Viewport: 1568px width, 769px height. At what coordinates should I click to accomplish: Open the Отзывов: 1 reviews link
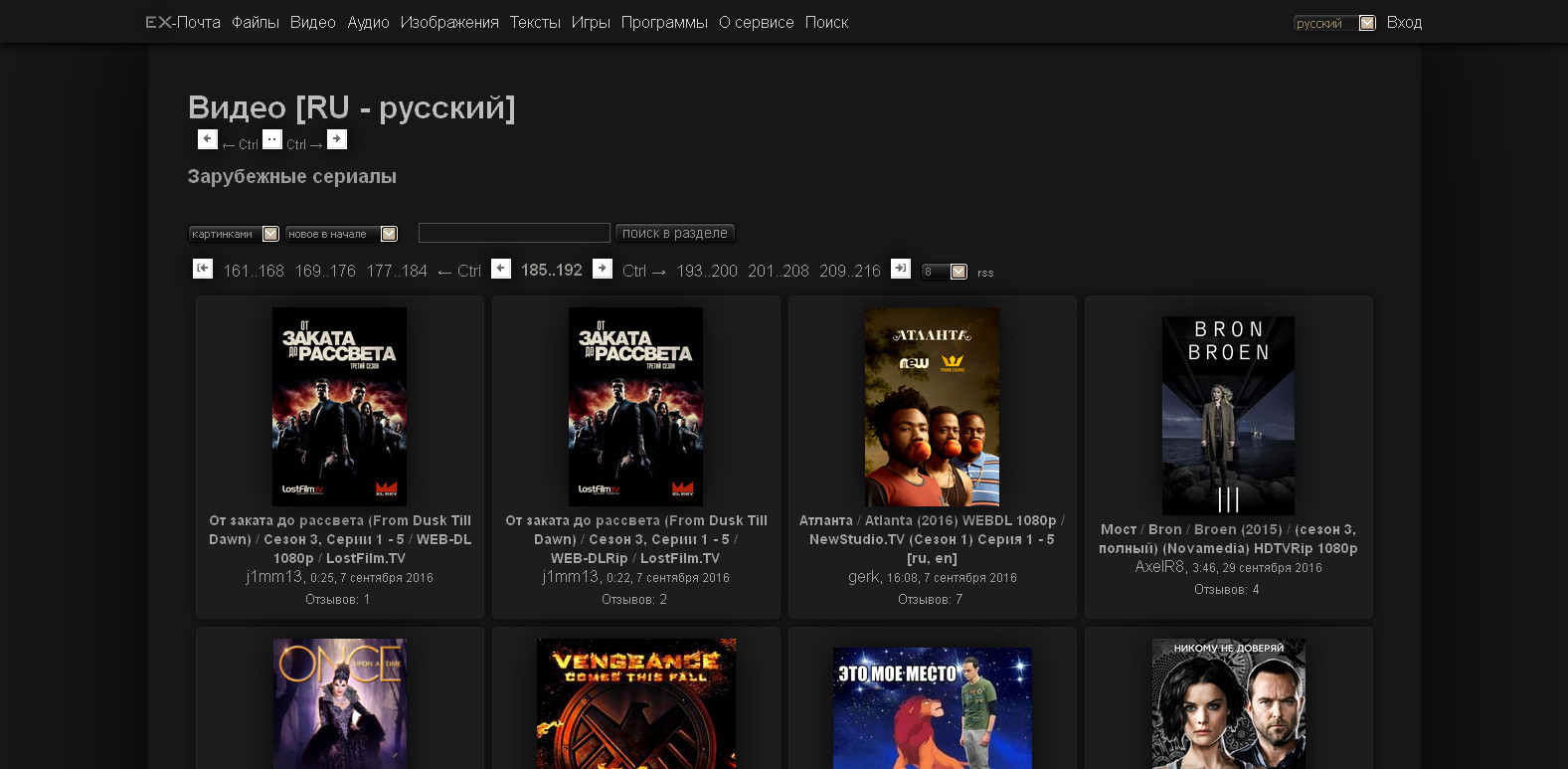coord(338,599)
